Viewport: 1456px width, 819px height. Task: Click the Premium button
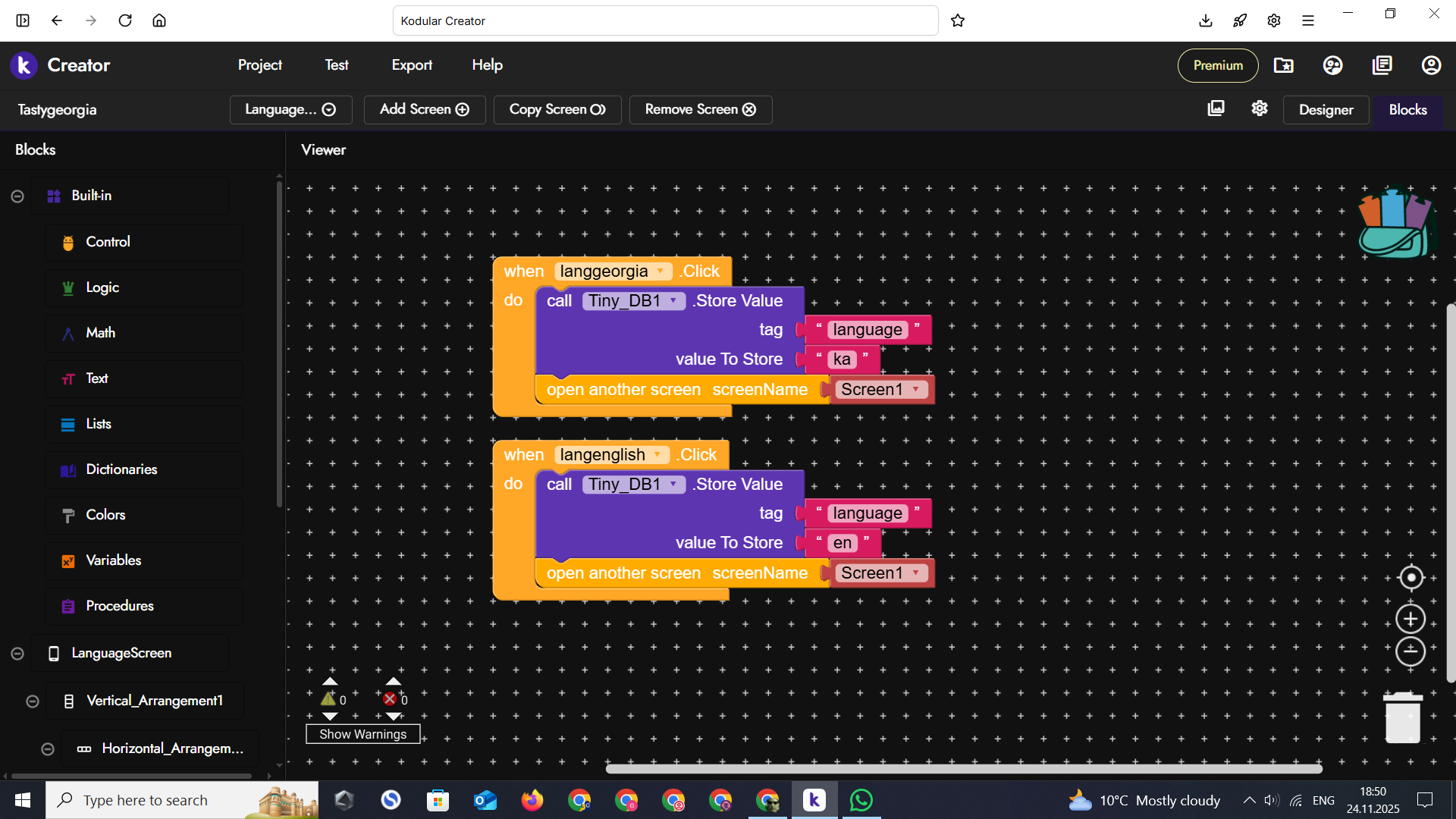(1217, 65)
